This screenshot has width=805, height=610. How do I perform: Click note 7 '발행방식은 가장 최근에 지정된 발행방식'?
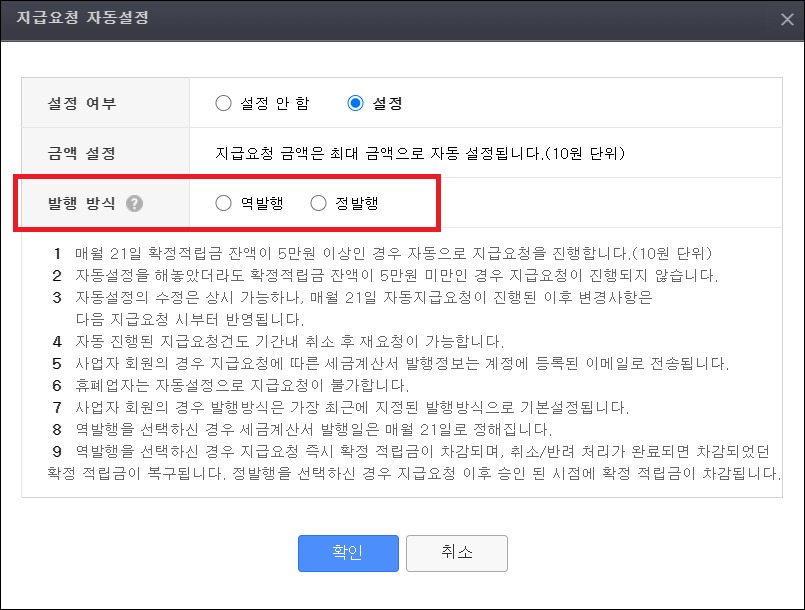(x=352, y=408)
